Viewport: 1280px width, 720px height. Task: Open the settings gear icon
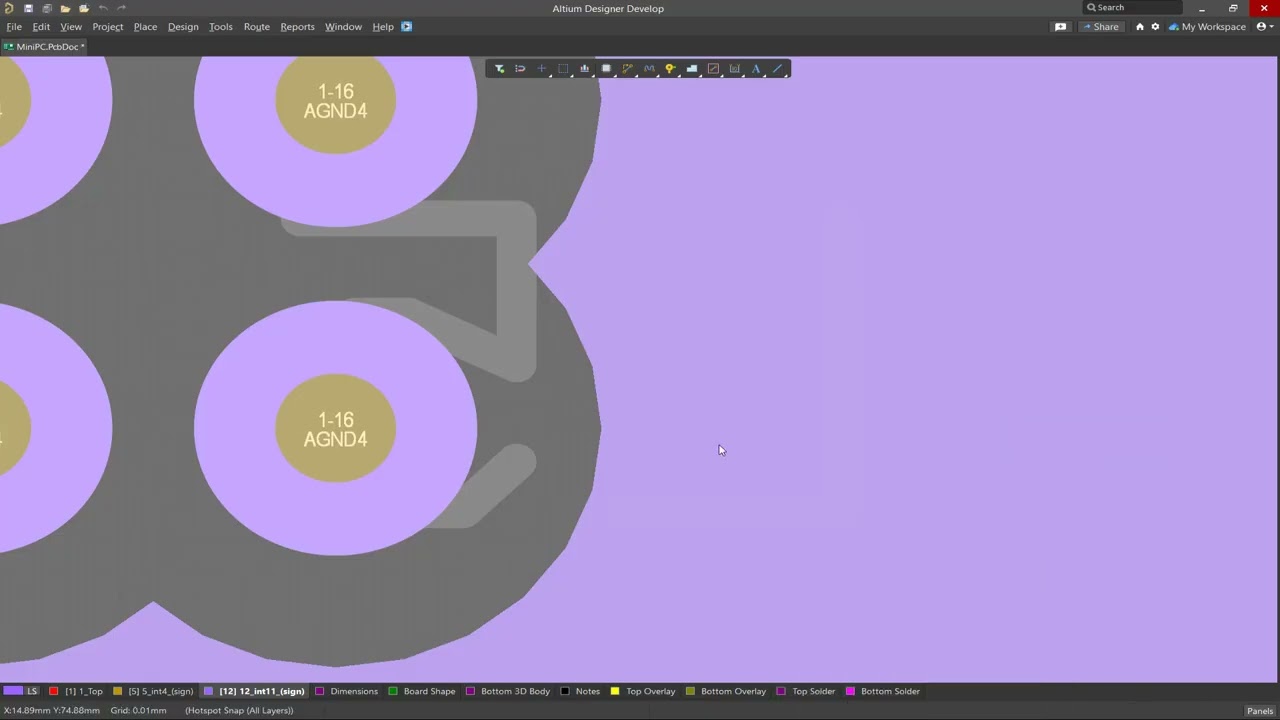(x=1155, y=27)
